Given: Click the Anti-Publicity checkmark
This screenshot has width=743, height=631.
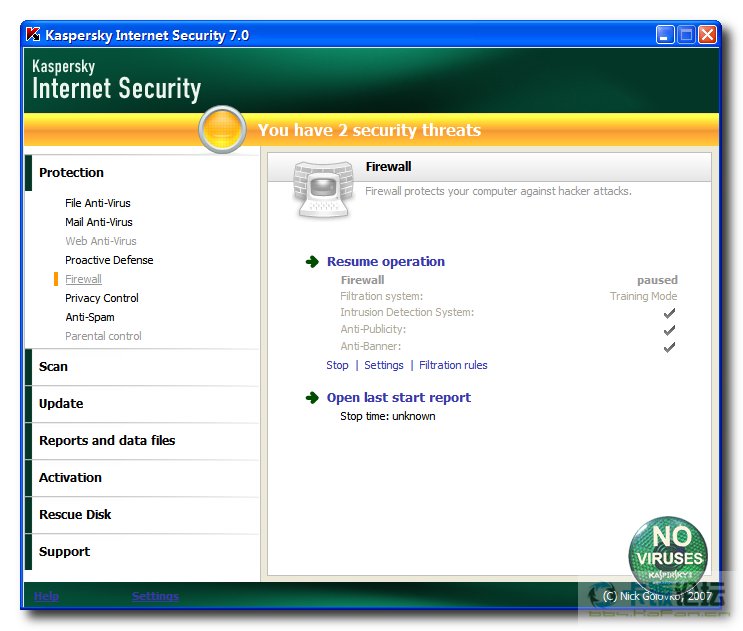Looking at the screenshot, I should click(669, 330).
